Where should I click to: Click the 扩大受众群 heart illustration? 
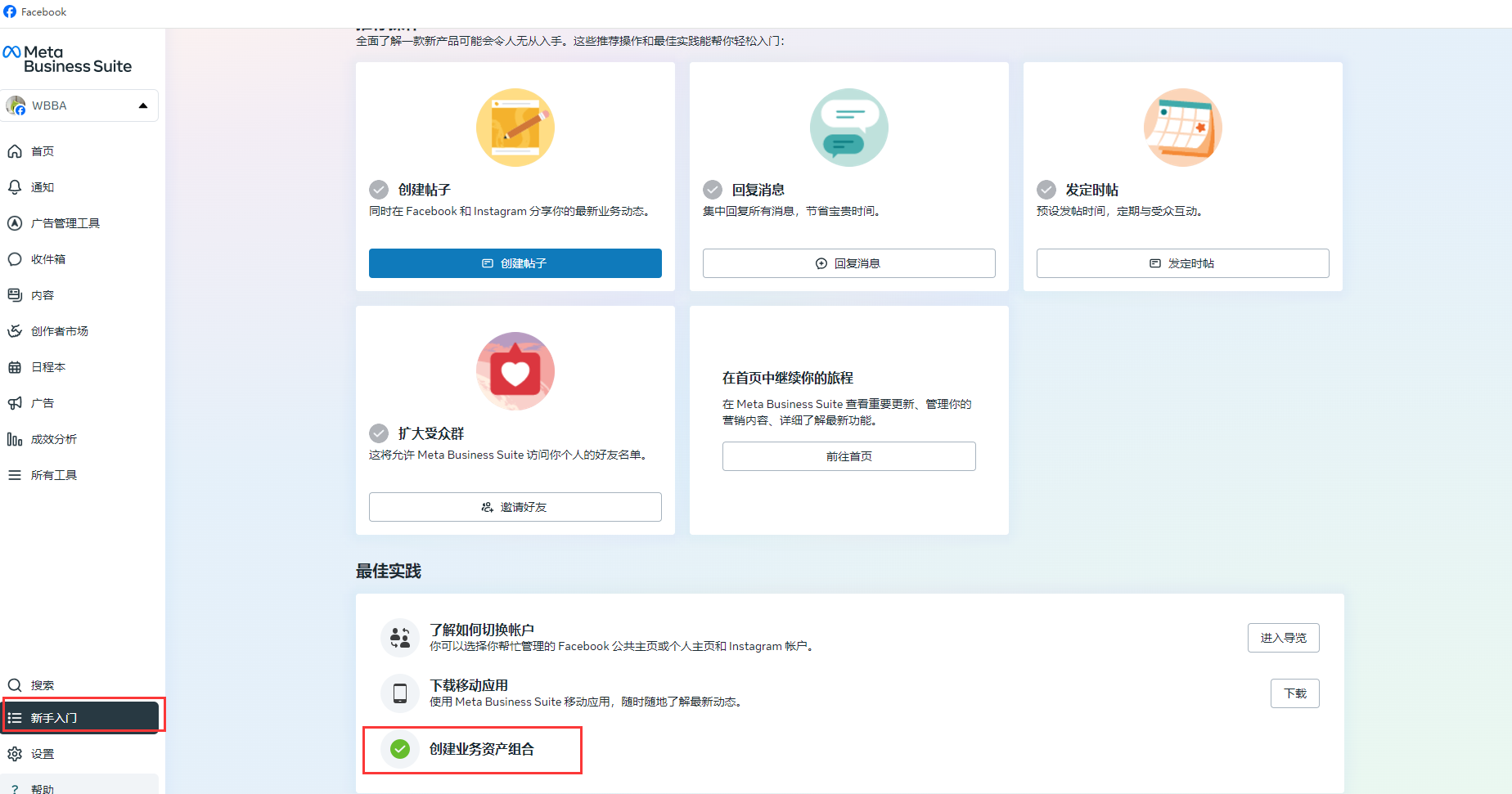515,371
